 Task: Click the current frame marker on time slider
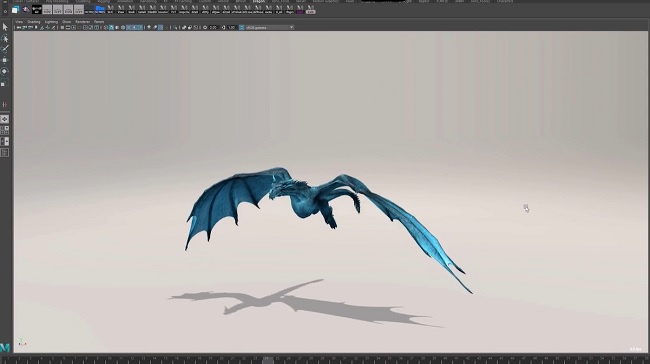click(x=268, y=359)
